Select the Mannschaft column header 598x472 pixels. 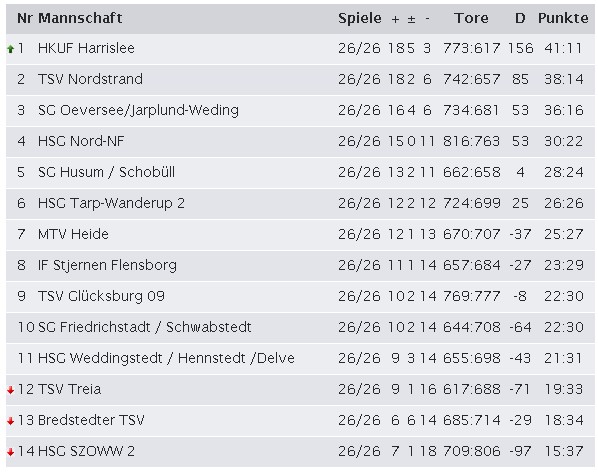(x=80, y=18)
